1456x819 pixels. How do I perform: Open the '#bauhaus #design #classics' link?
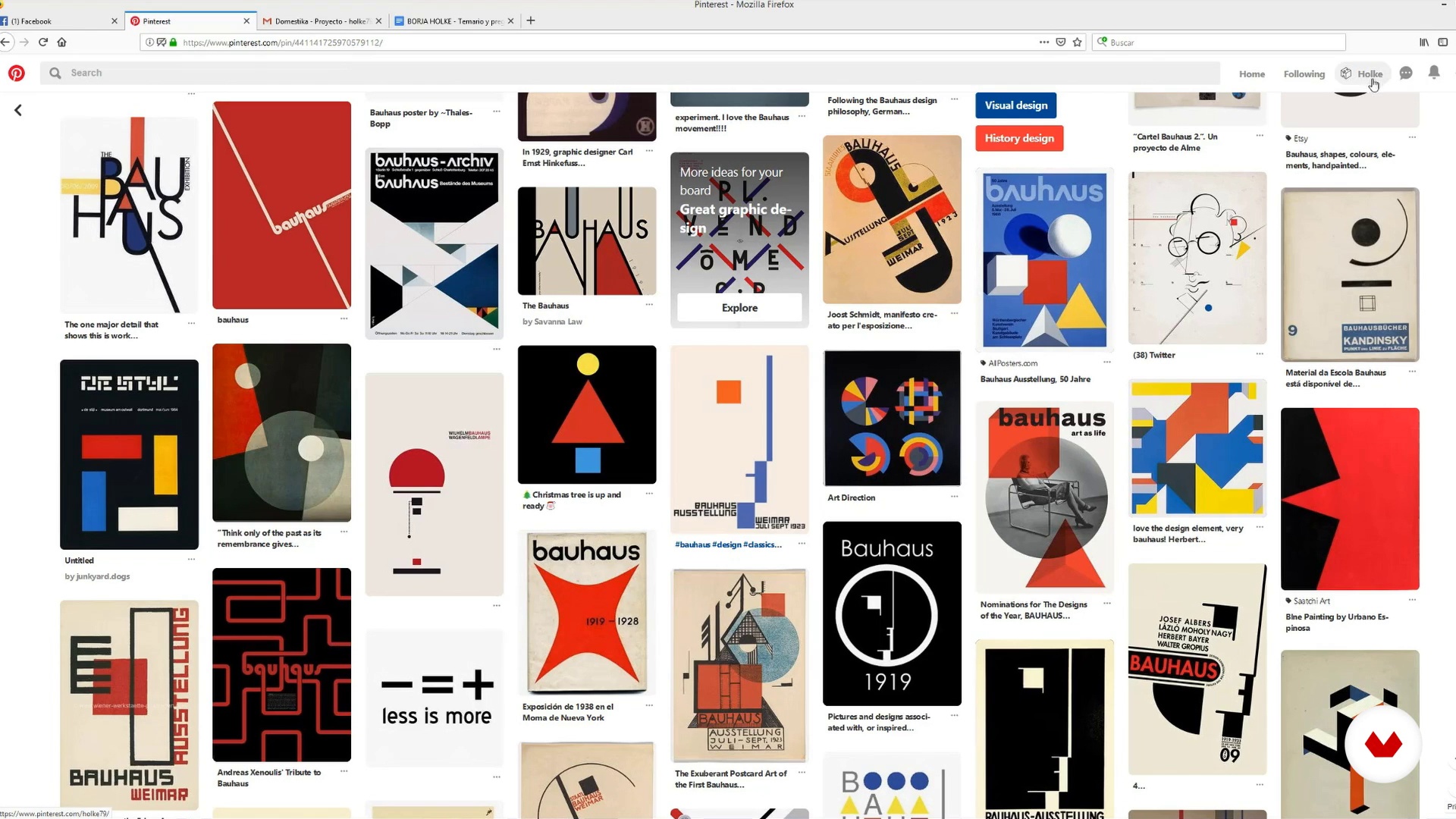click(x=728, y=544)
